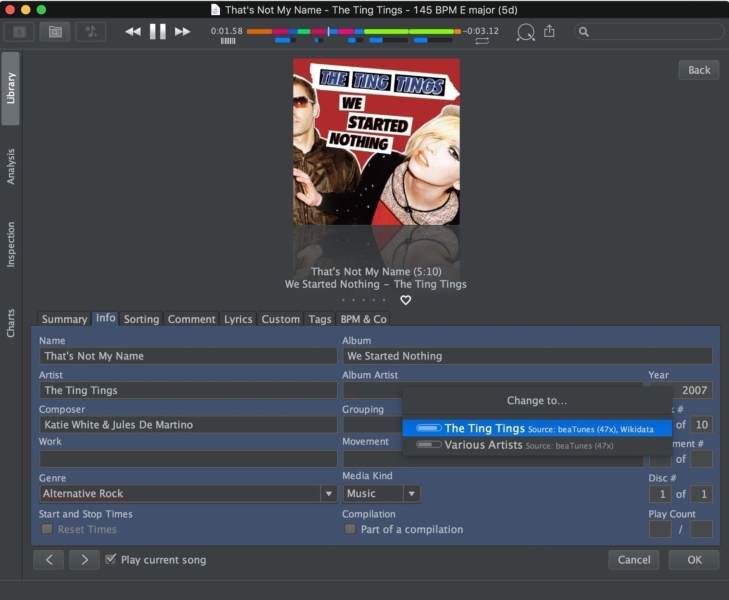
Task: Go to next song with right arrow
Action: click(x=84, y=560)
